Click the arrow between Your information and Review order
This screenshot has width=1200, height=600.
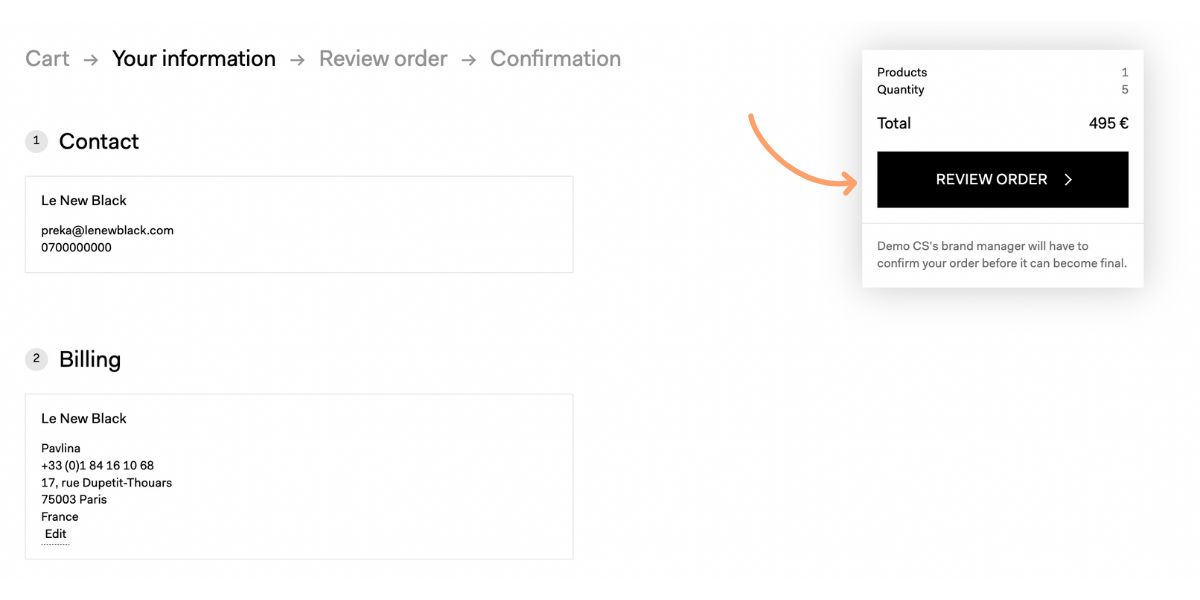[x=297, y=60]
